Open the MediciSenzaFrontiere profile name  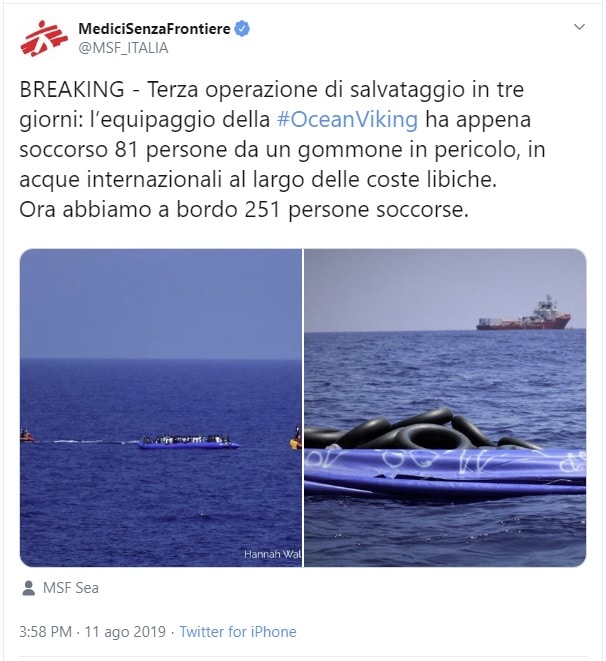154,29
